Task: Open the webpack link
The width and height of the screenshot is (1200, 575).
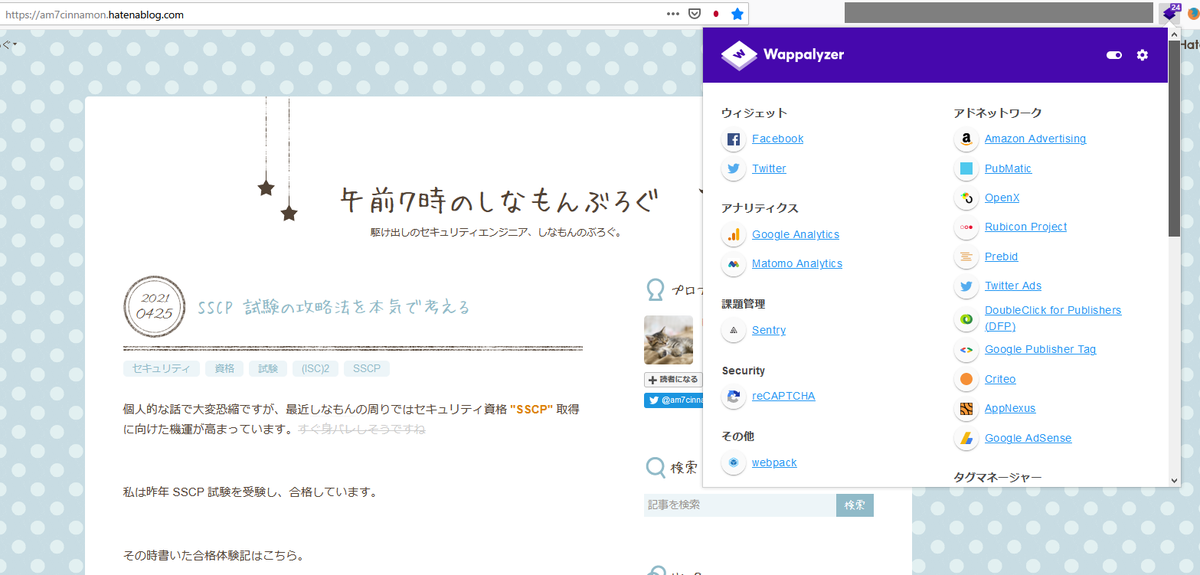Action: pyautogui.click(x=775, y=463)
